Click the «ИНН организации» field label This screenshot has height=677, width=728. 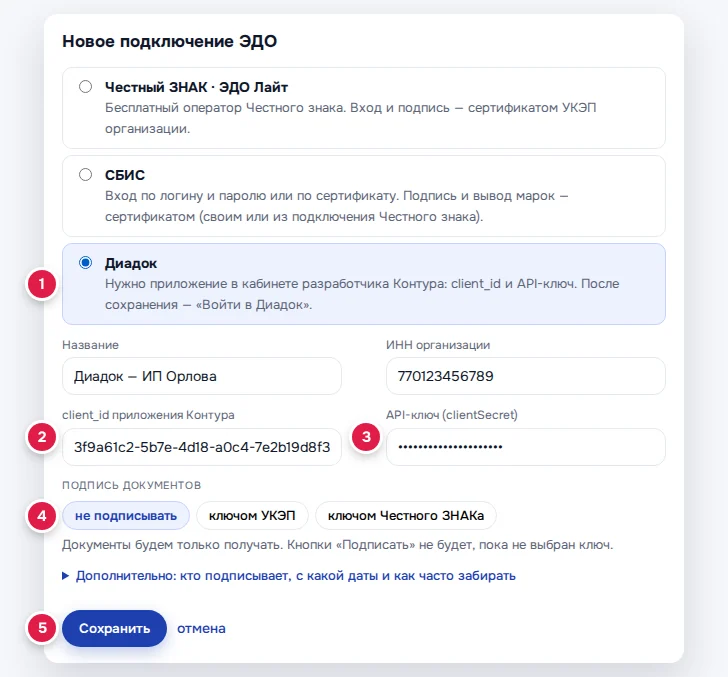coord(438,345)
